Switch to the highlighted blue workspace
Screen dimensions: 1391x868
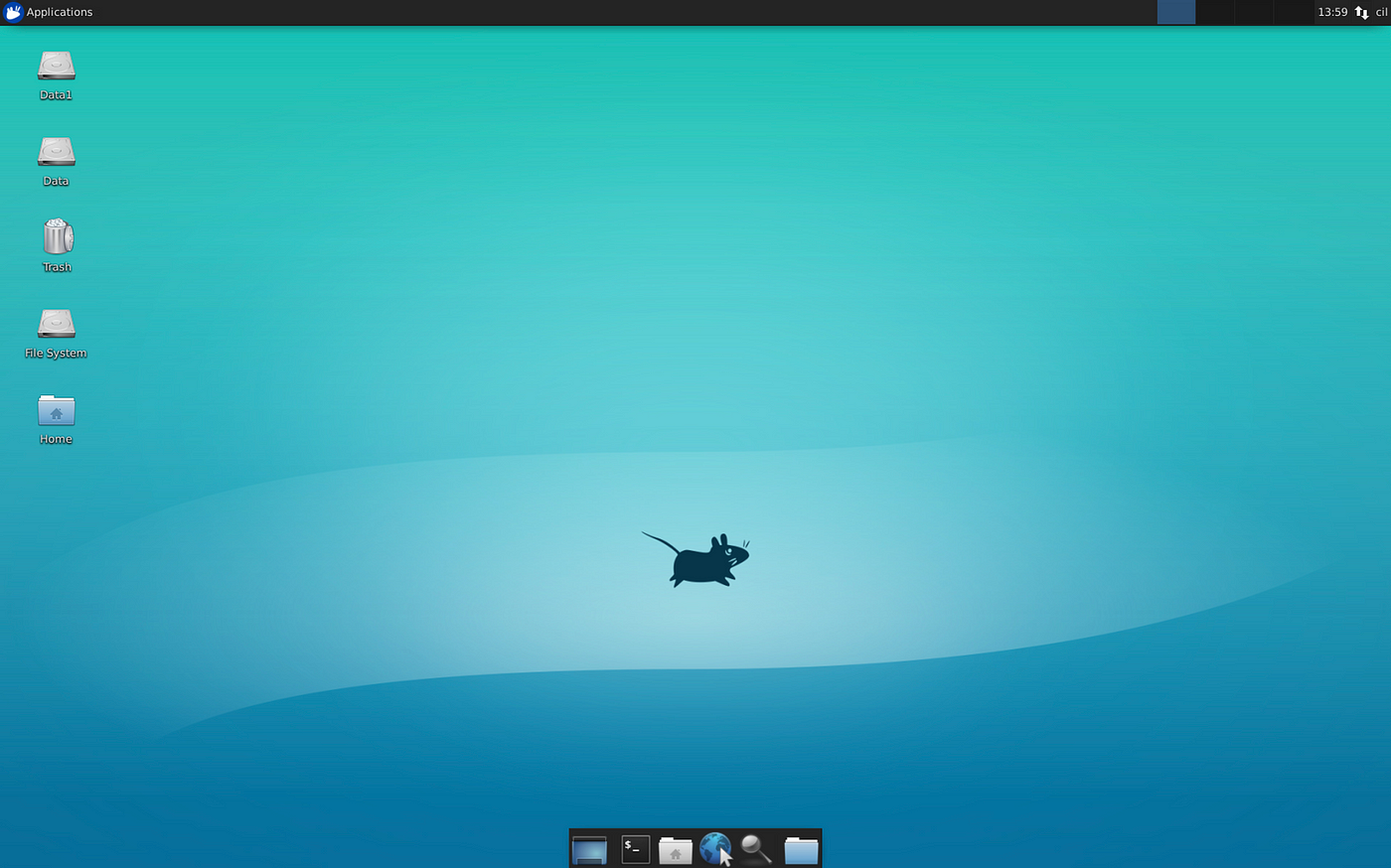tap(1176, 12)
